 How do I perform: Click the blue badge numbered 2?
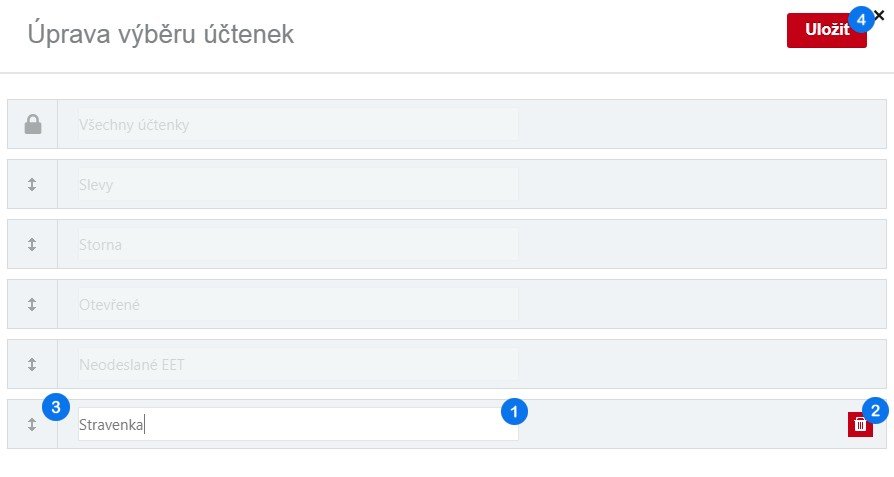(x=876, y=409)
